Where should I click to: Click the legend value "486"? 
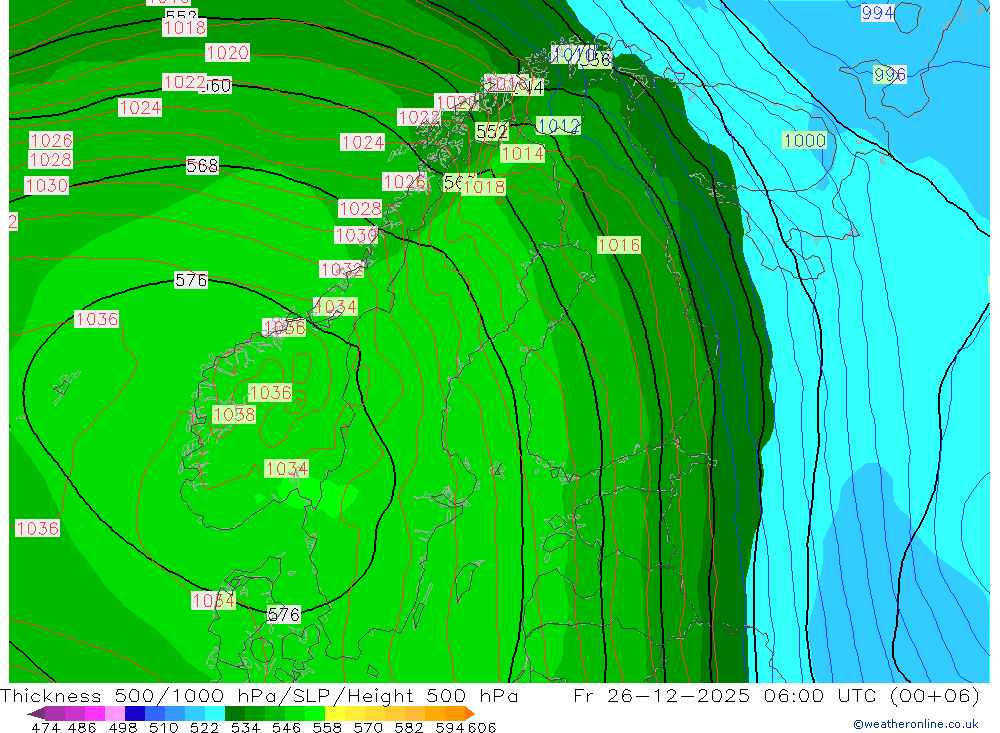click(82, 727)
